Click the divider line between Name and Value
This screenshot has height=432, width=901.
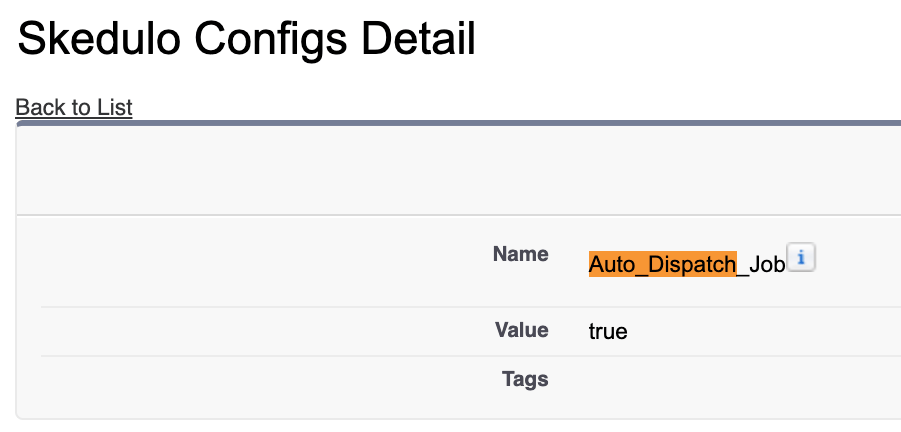click(x=471, y=307)
